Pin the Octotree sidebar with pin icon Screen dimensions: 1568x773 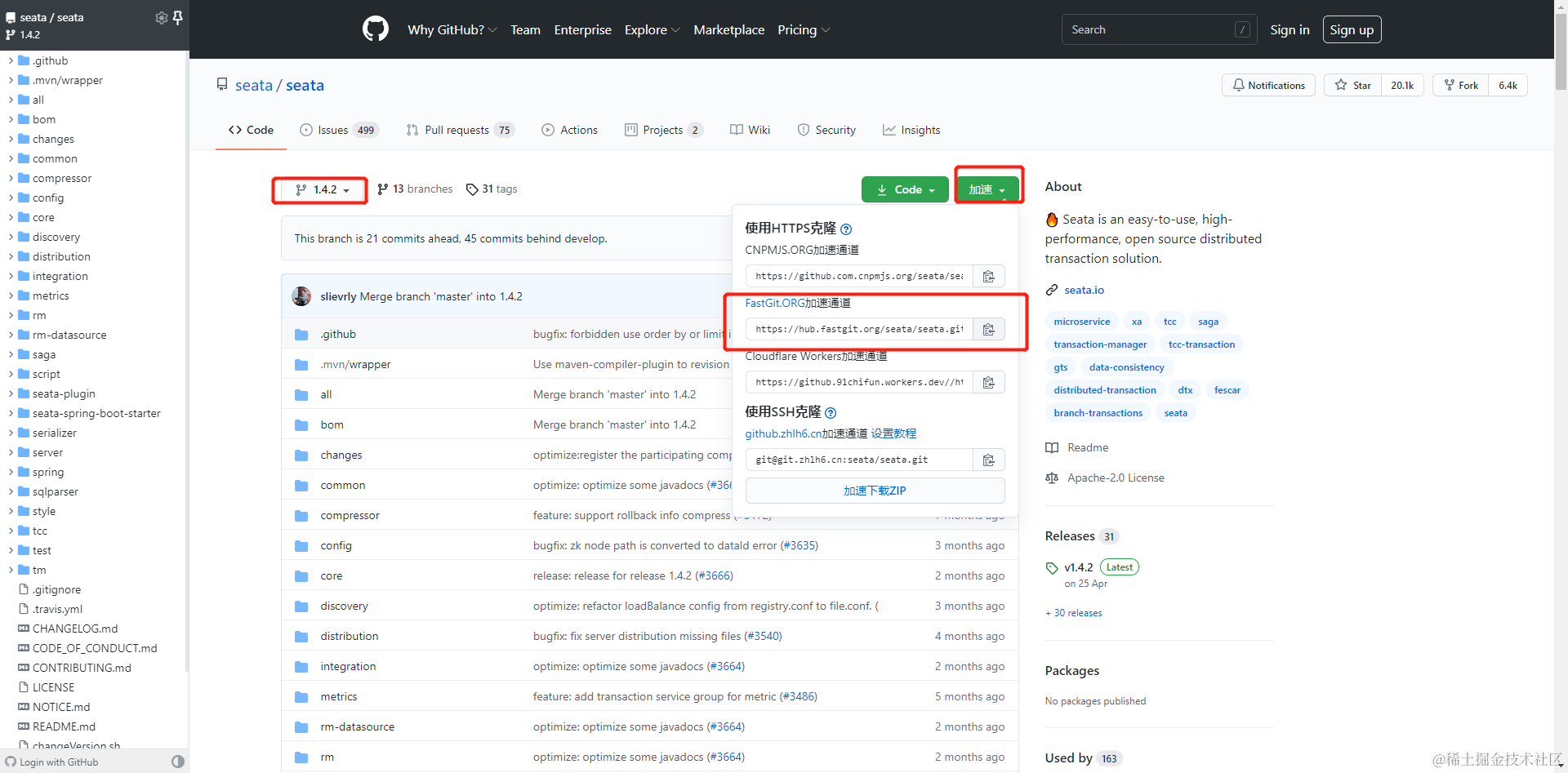tap(177, 17)
